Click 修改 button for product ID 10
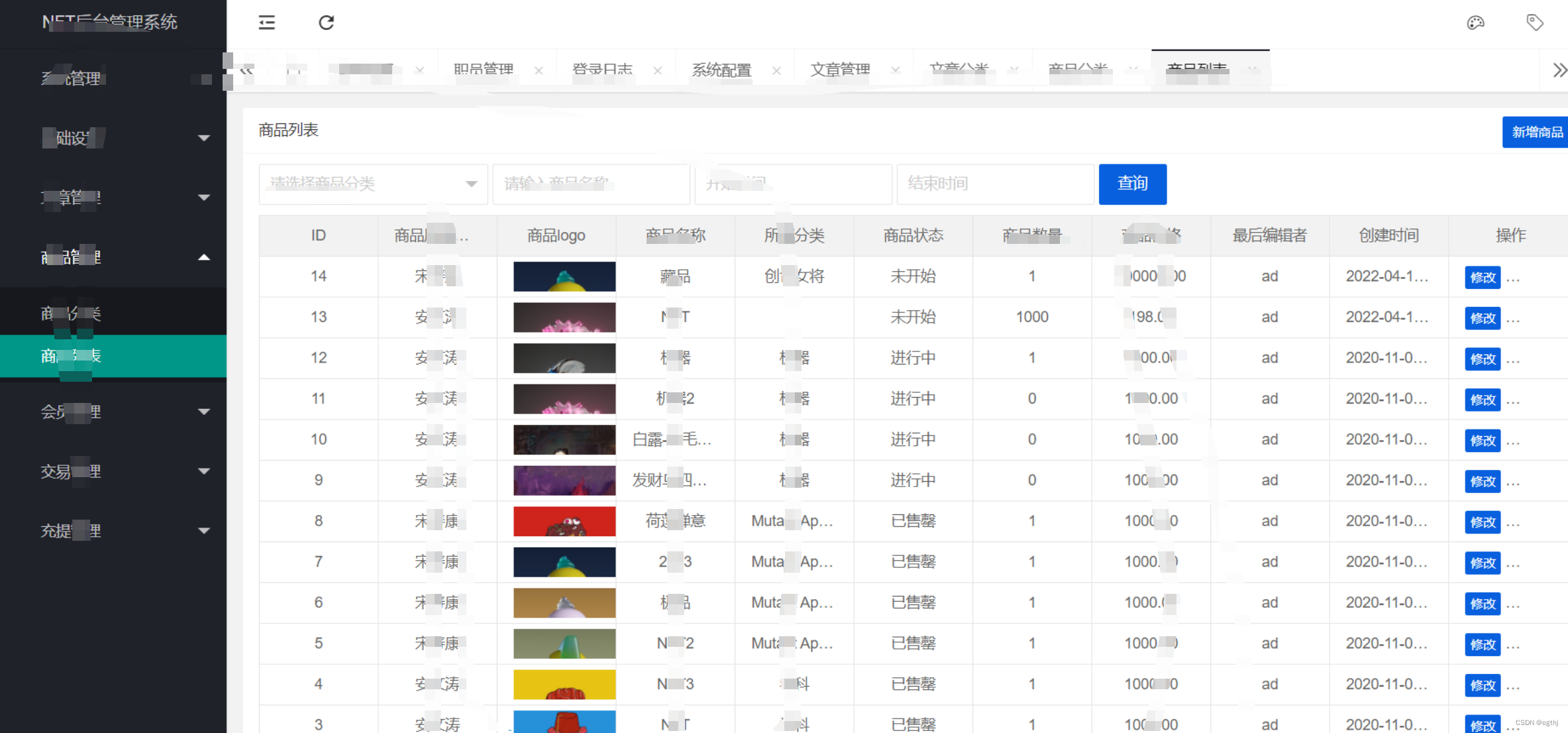Image resolution: width=1568 pixels, height=733 pixels. [x=1483, y=441]
